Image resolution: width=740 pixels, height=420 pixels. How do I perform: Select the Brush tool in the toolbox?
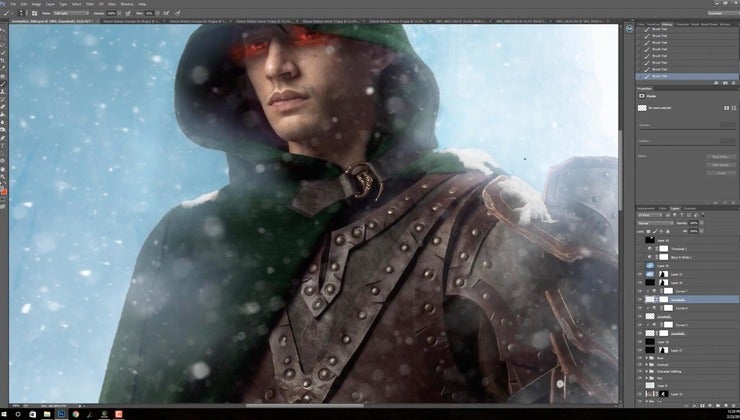(x=4, y=84)
